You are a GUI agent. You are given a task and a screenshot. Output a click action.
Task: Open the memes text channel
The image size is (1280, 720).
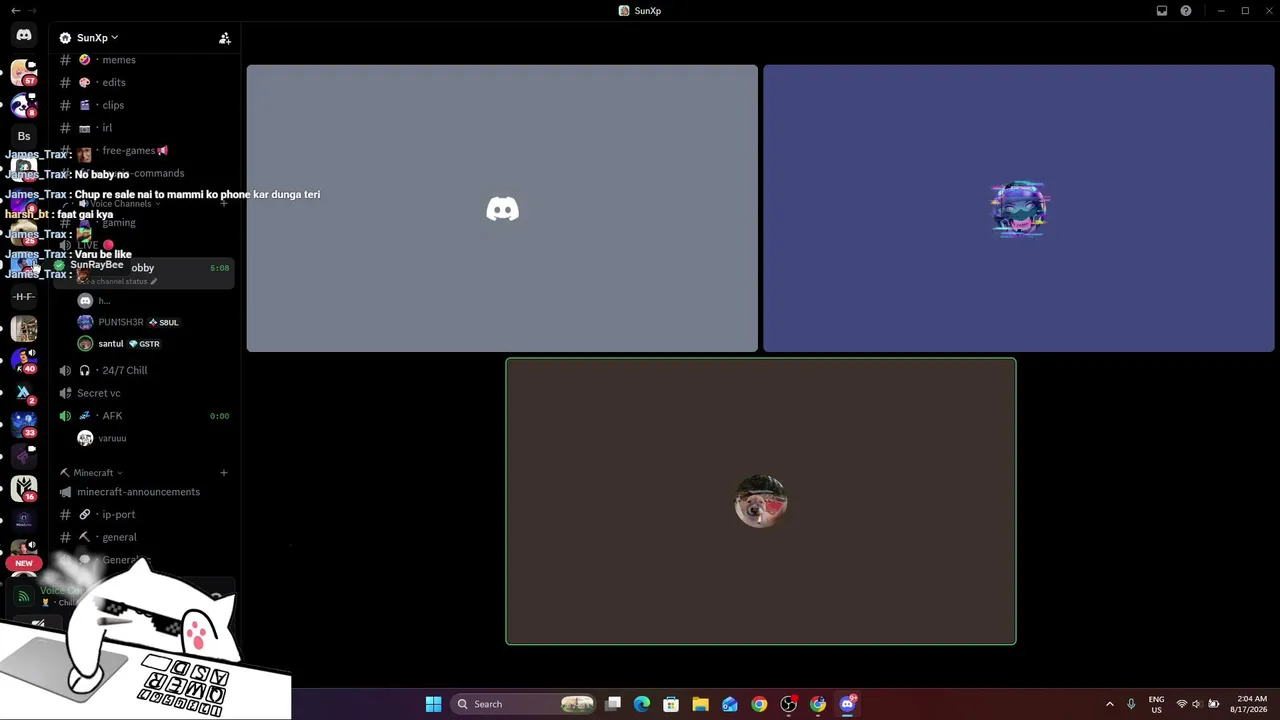[144, 60]
